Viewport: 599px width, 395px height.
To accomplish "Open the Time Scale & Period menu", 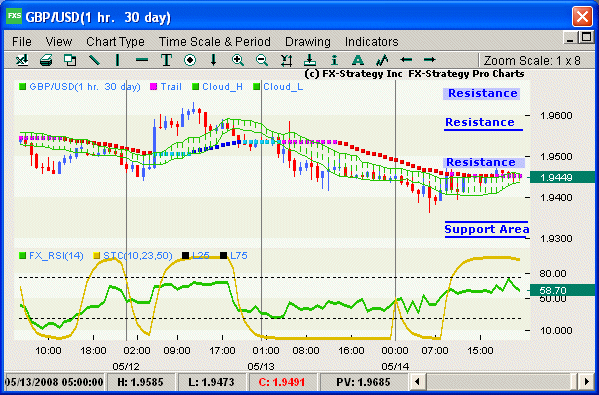I will point(215,41).
